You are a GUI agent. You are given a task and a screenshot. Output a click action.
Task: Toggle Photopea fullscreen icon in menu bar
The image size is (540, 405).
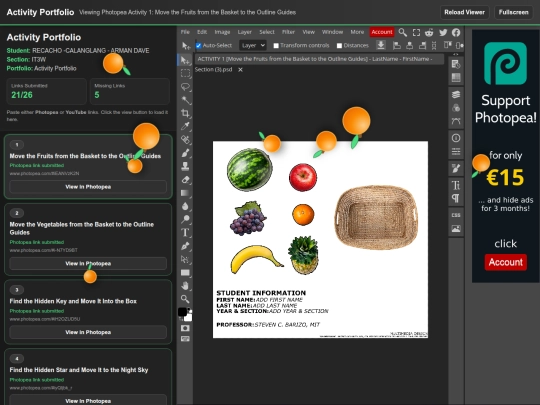[x=416, y=32]
